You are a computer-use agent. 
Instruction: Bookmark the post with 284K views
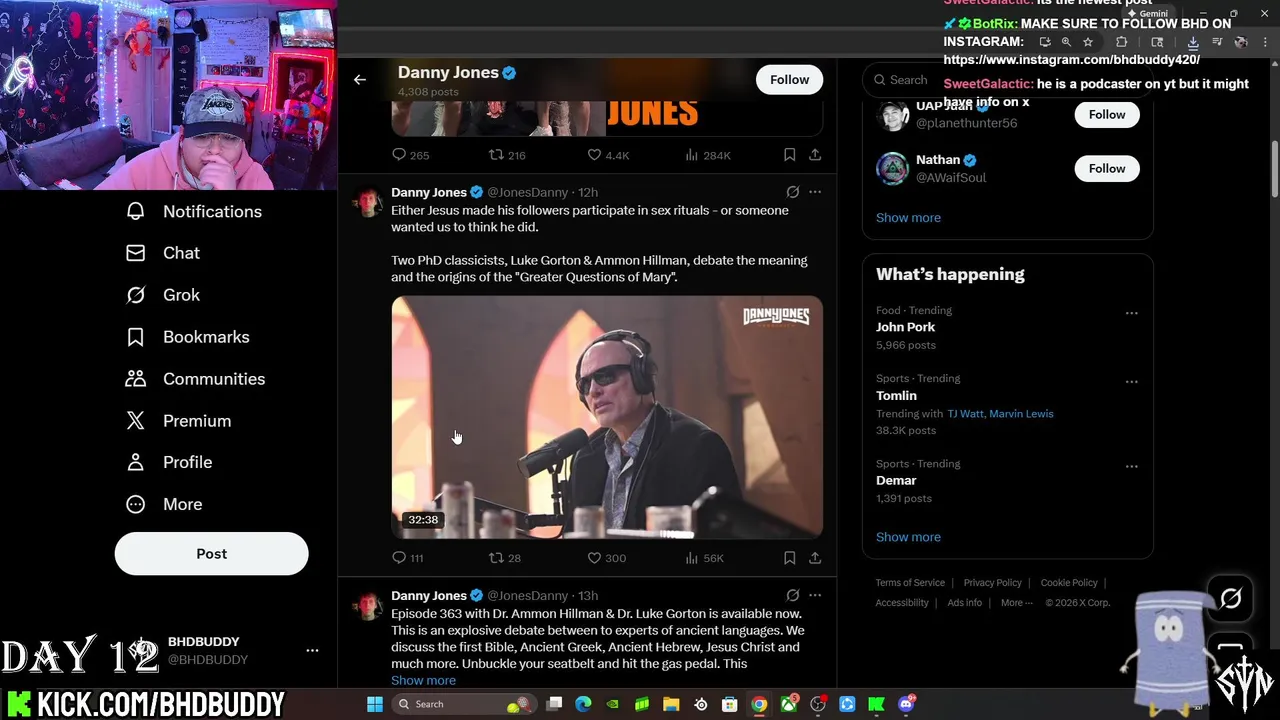(789, 155)
